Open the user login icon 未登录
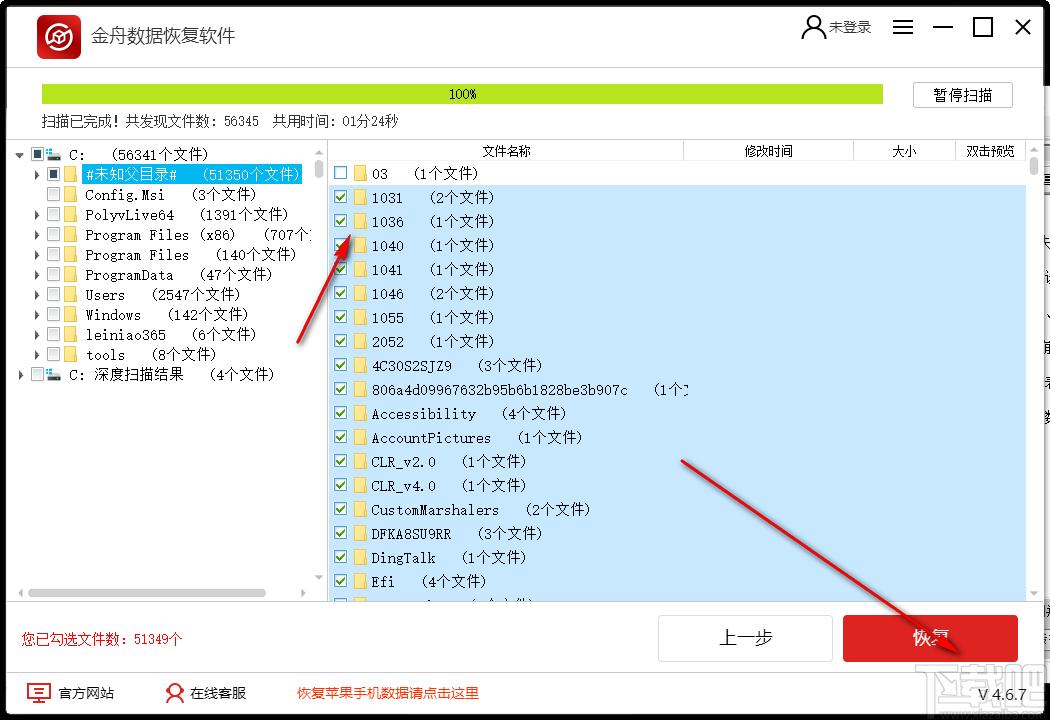Viewport: 1050px width, 720px height. tap(813, 27)
